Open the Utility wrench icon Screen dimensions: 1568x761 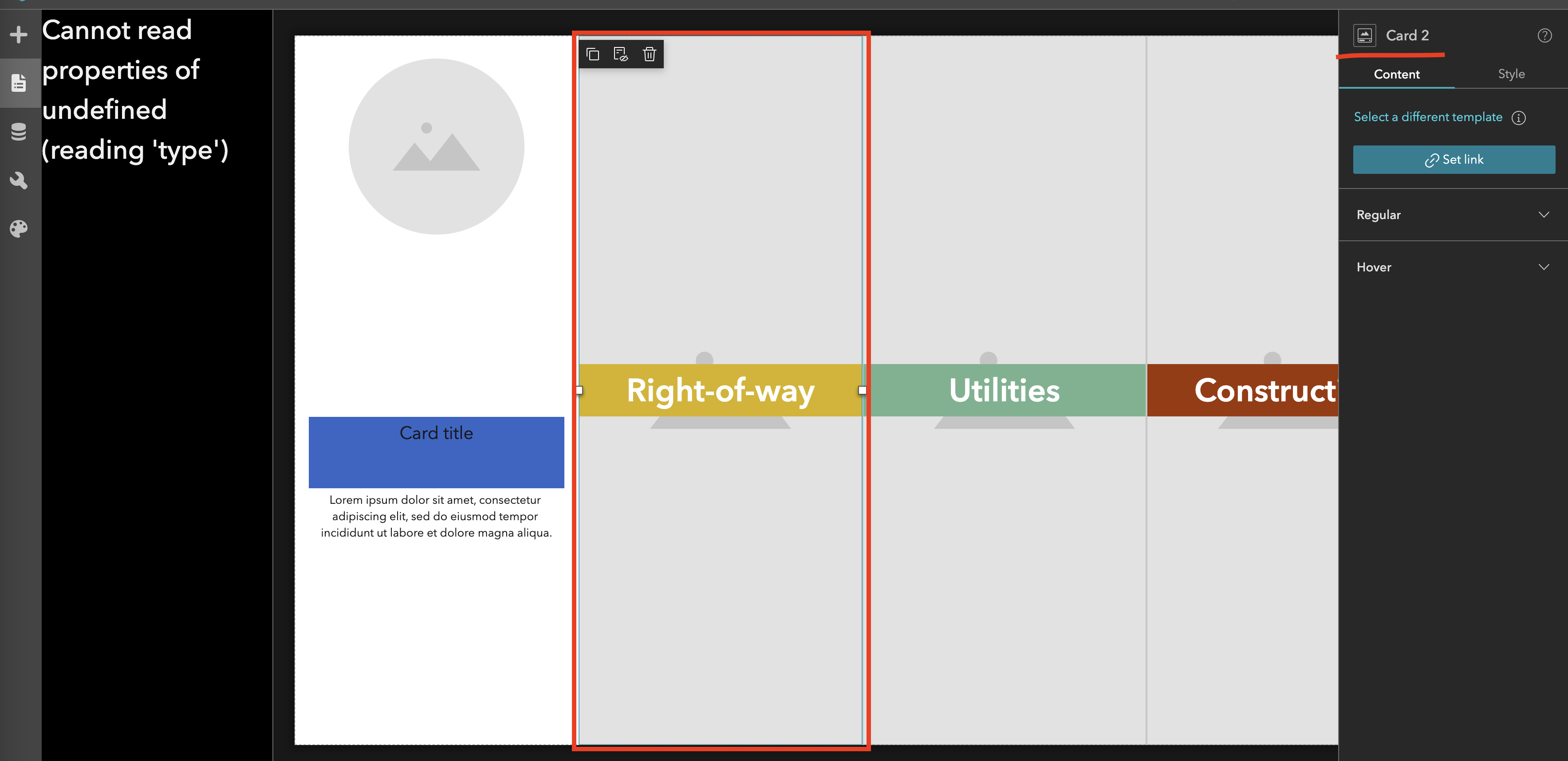pos(19,180)
